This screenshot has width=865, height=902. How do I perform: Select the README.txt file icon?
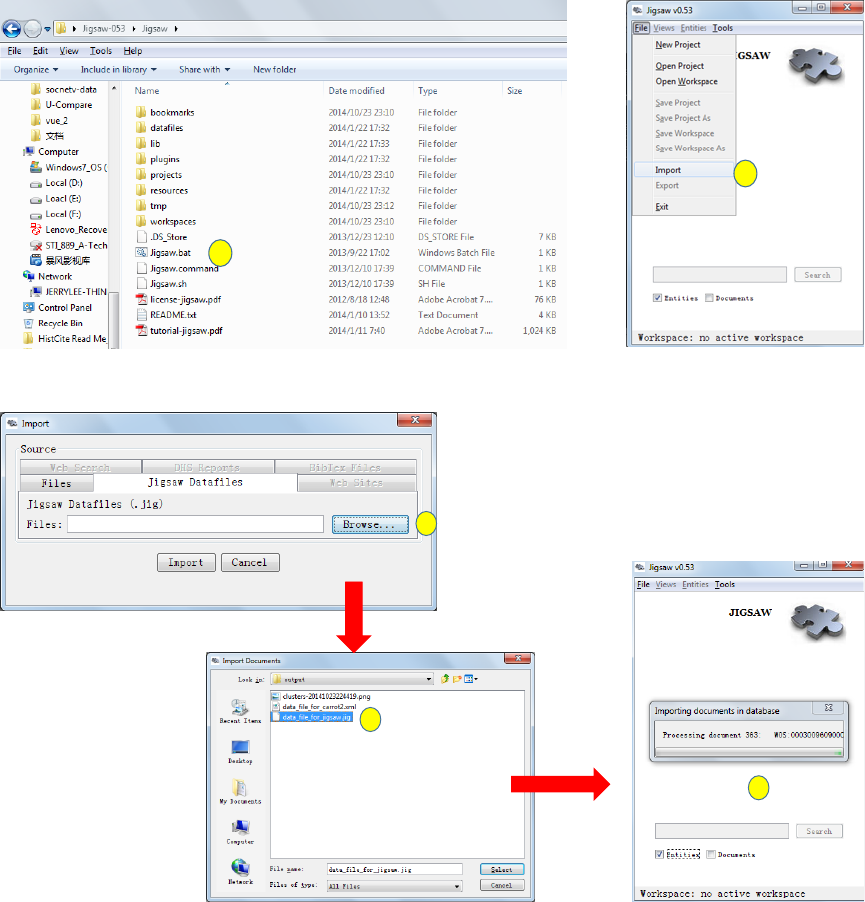point(141,315)
